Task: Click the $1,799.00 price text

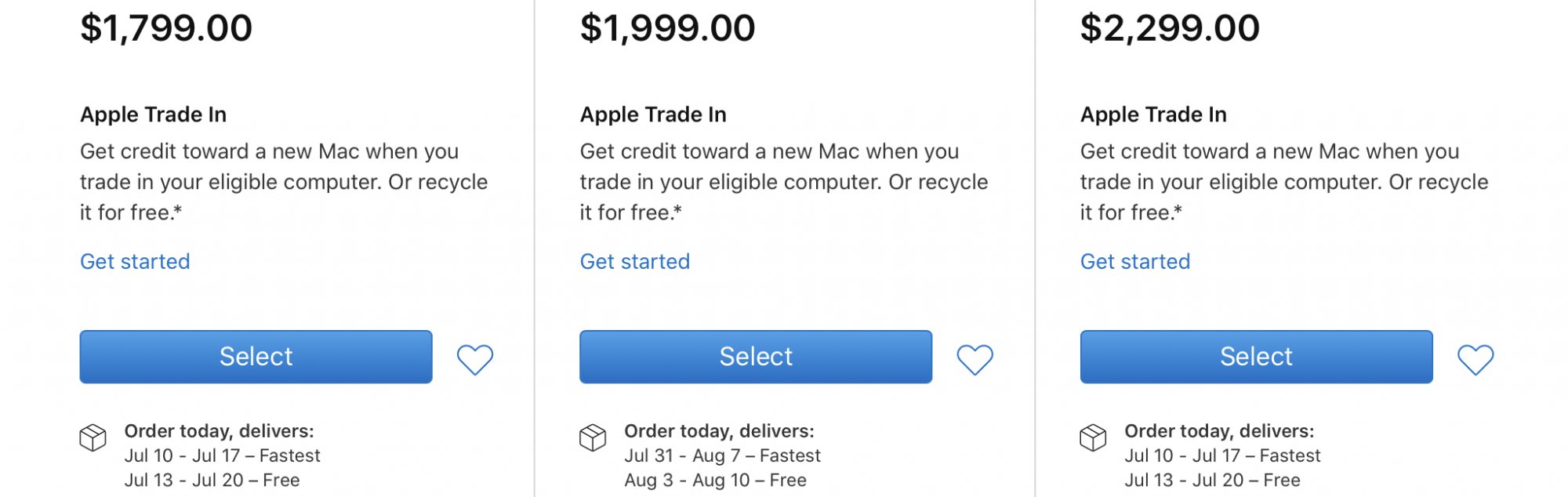Action: click(166, 28)
